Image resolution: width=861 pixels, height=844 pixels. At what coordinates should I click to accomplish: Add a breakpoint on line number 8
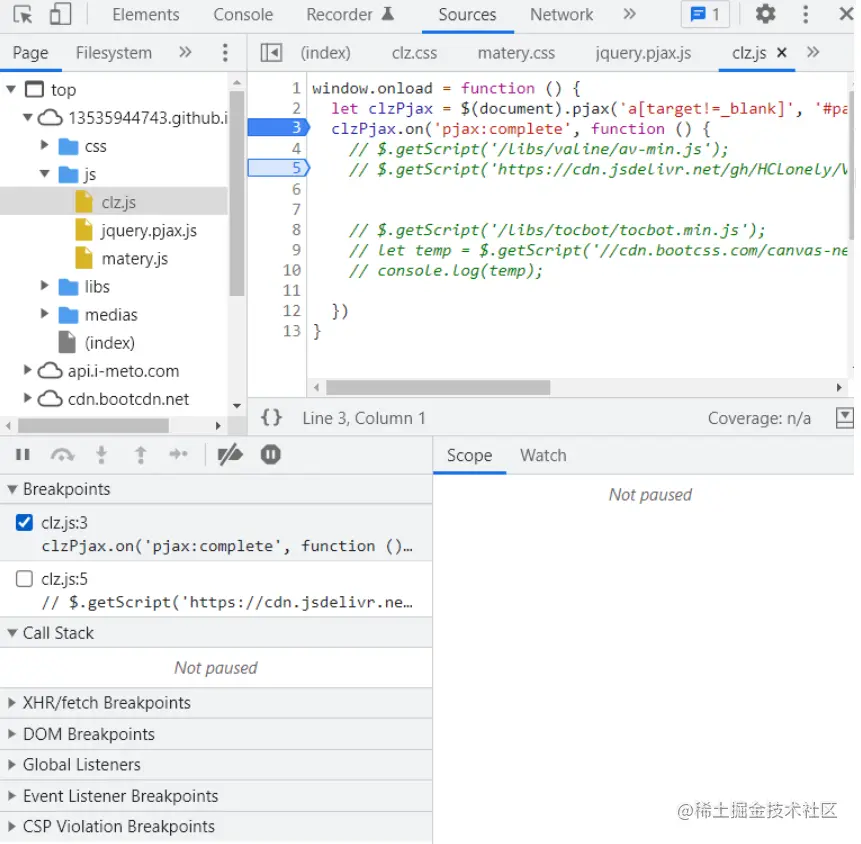point(295,230)
